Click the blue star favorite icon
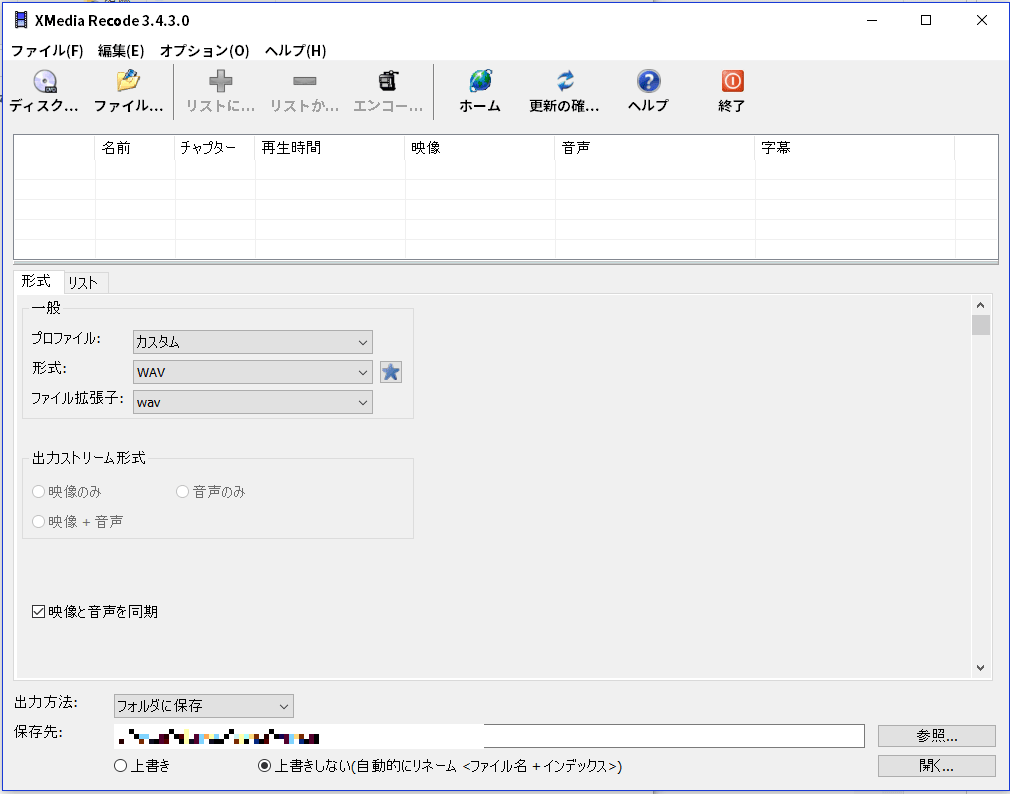Image resolution: width=1010 pixels, height=794 pixels. (x=391, y=372)
